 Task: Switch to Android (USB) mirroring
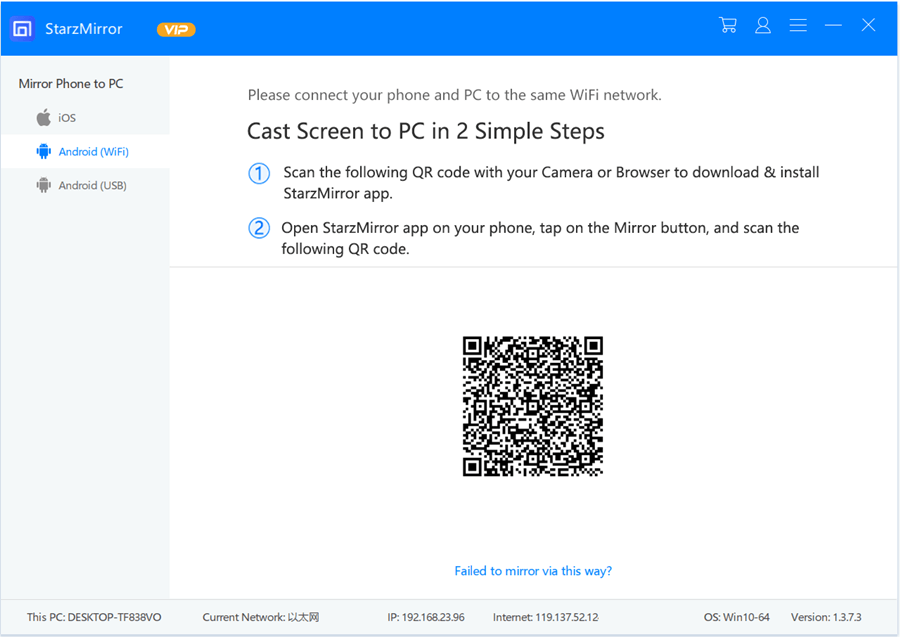[x=86, y=185]
